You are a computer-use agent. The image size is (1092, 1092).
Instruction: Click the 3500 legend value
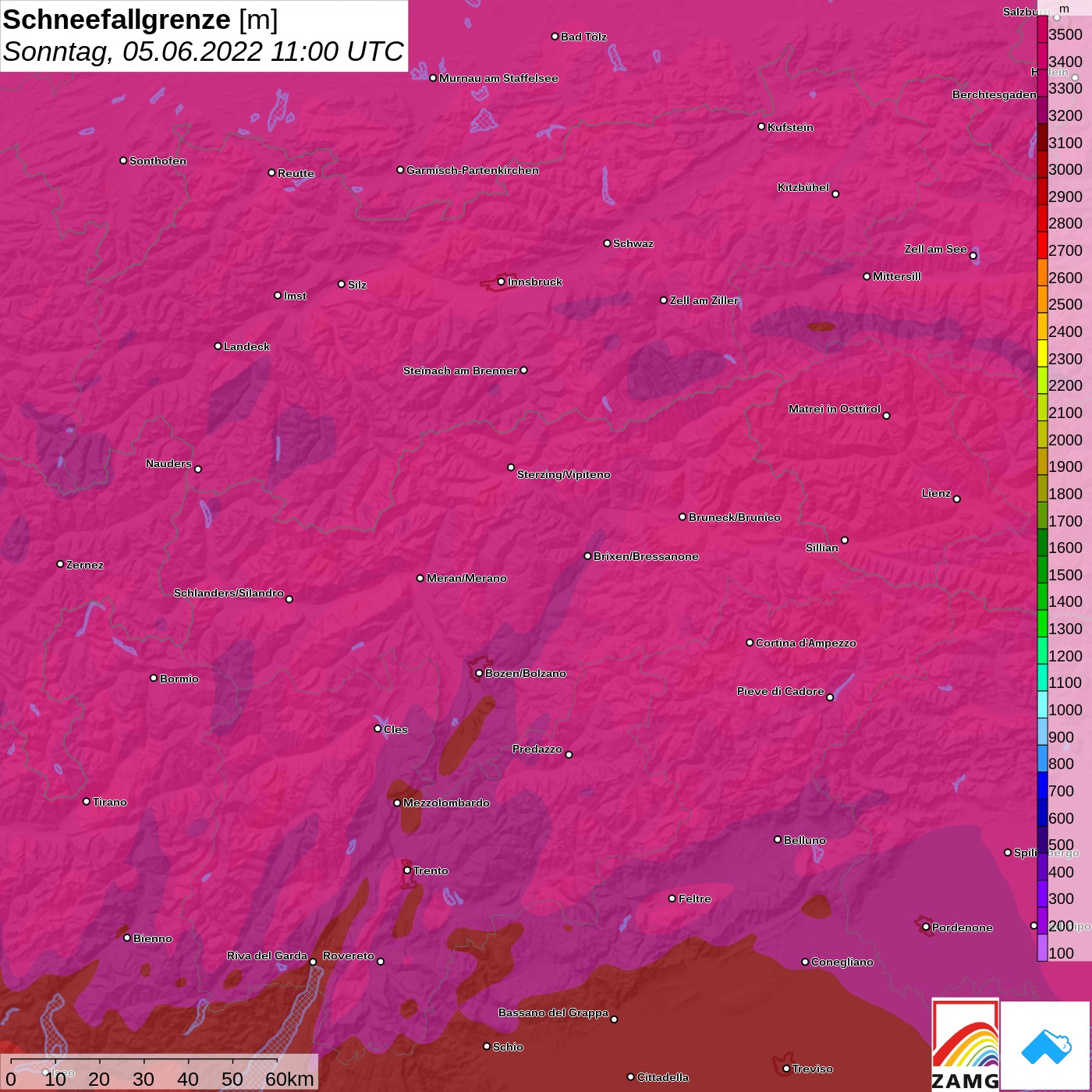pyautogui.click(x=1065, y=34)
